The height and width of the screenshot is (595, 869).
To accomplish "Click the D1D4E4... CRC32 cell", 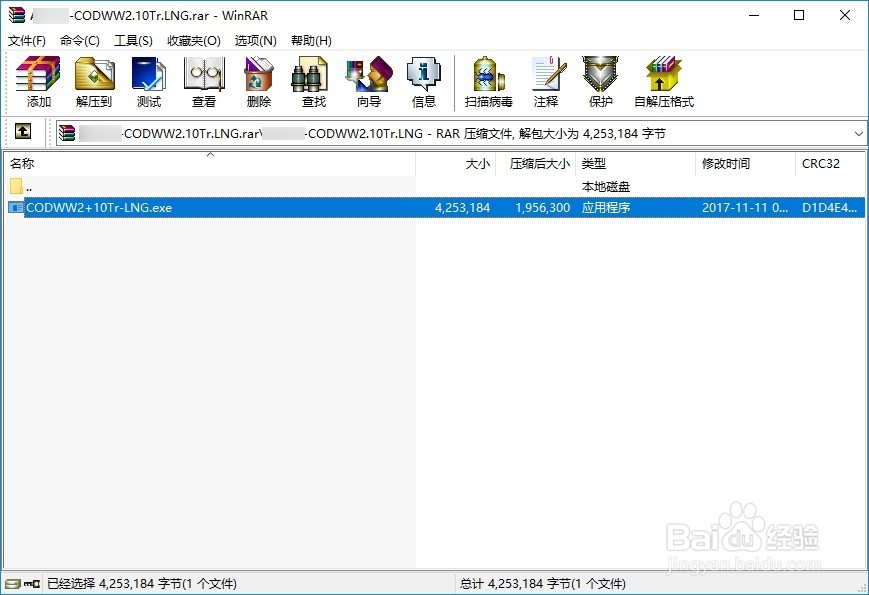I will [x=830, y=208].
